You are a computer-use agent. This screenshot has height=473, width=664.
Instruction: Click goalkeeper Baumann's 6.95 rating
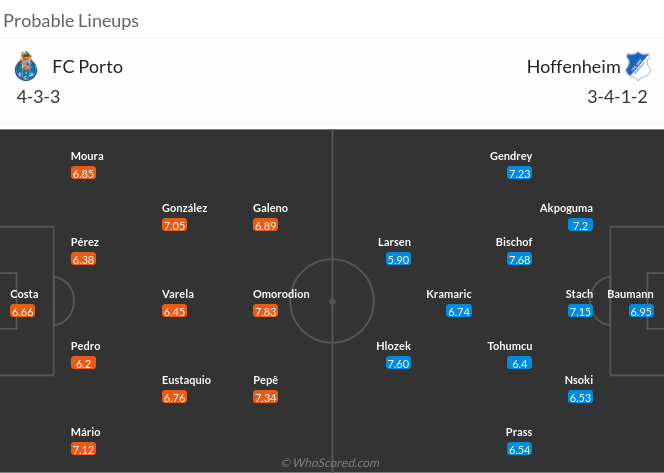pos(641,311)
